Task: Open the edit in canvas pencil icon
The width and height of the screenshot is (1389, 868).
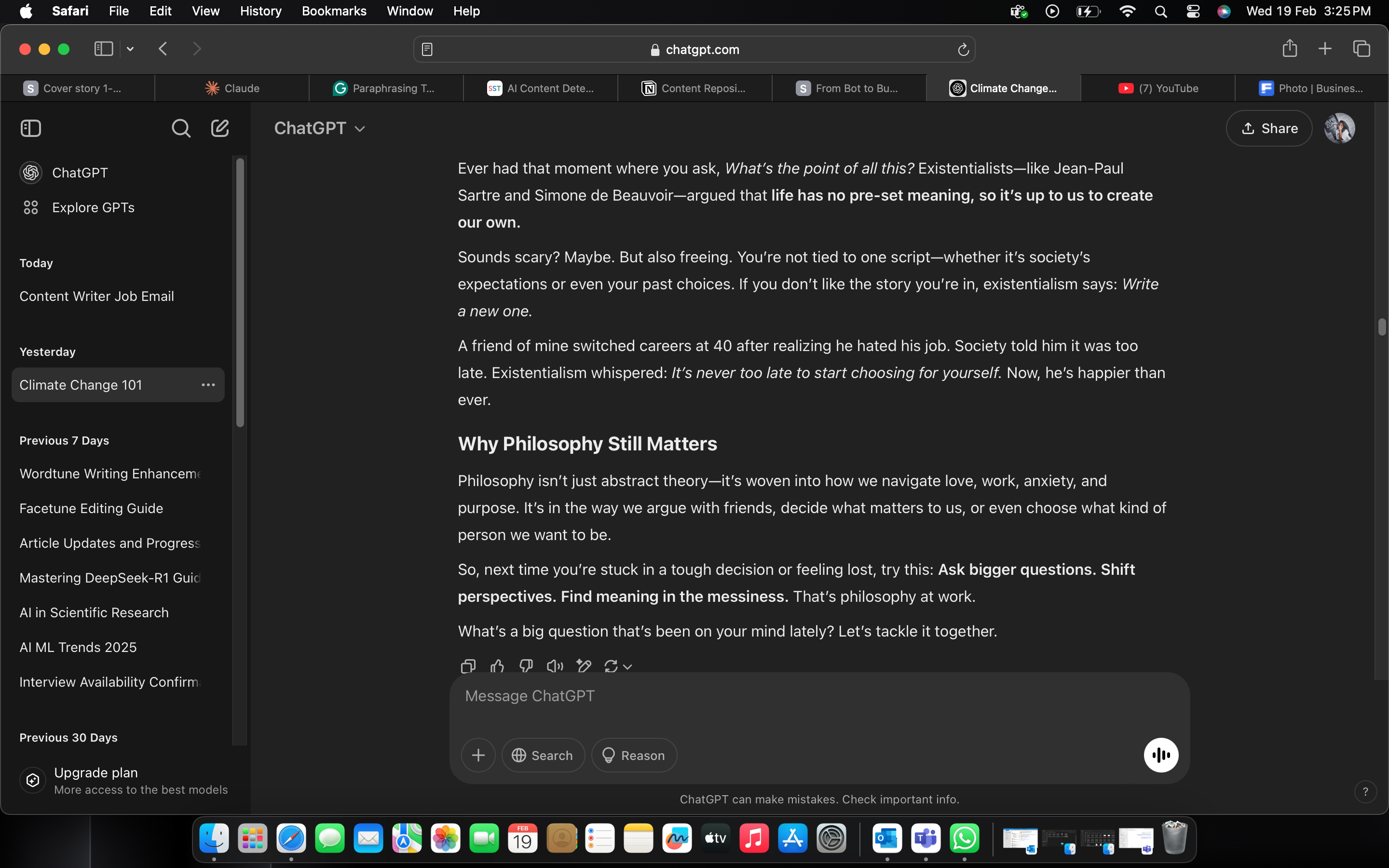Action: (584, 666)
